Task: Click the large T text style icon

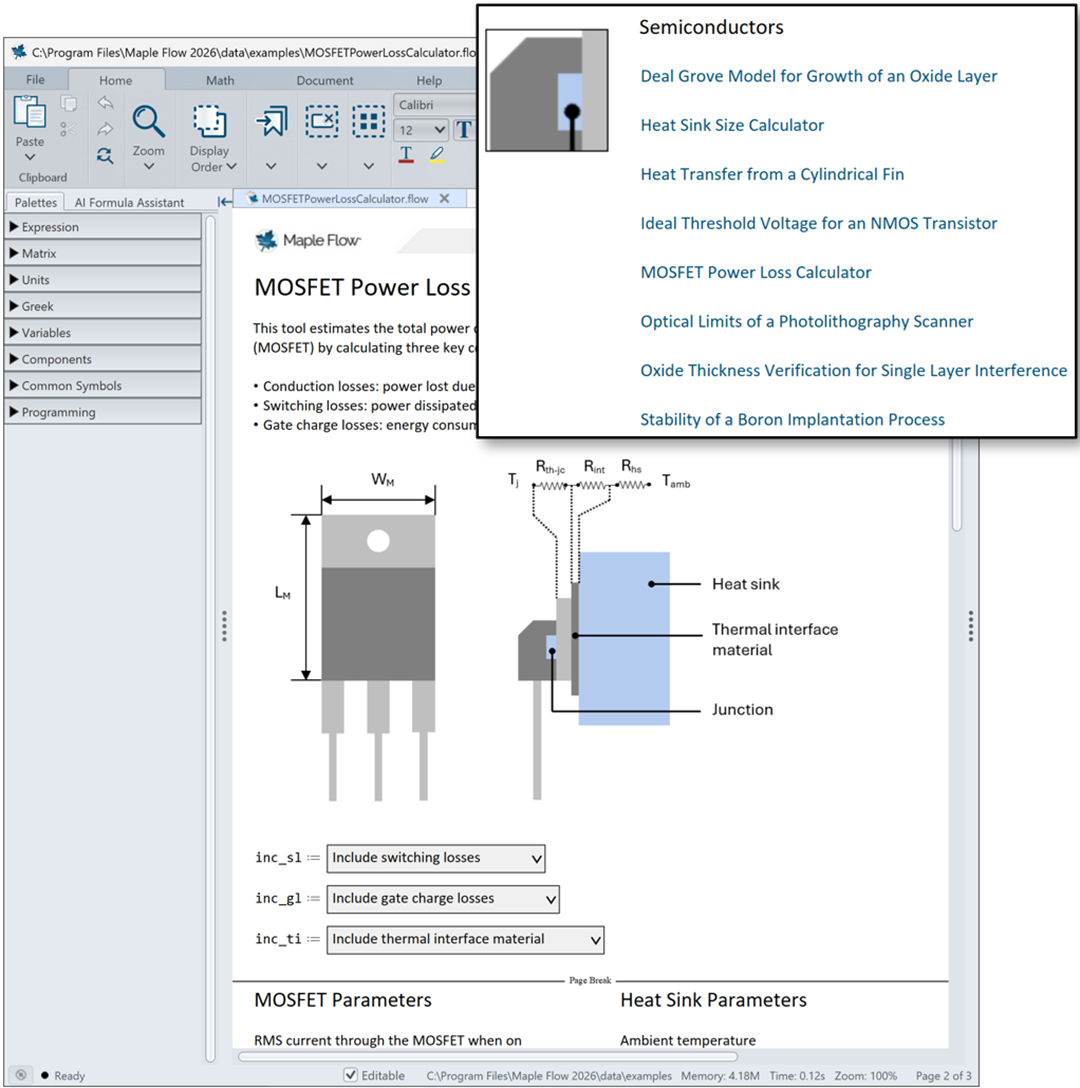Action: pyautogui.click(x=464, y=130)
